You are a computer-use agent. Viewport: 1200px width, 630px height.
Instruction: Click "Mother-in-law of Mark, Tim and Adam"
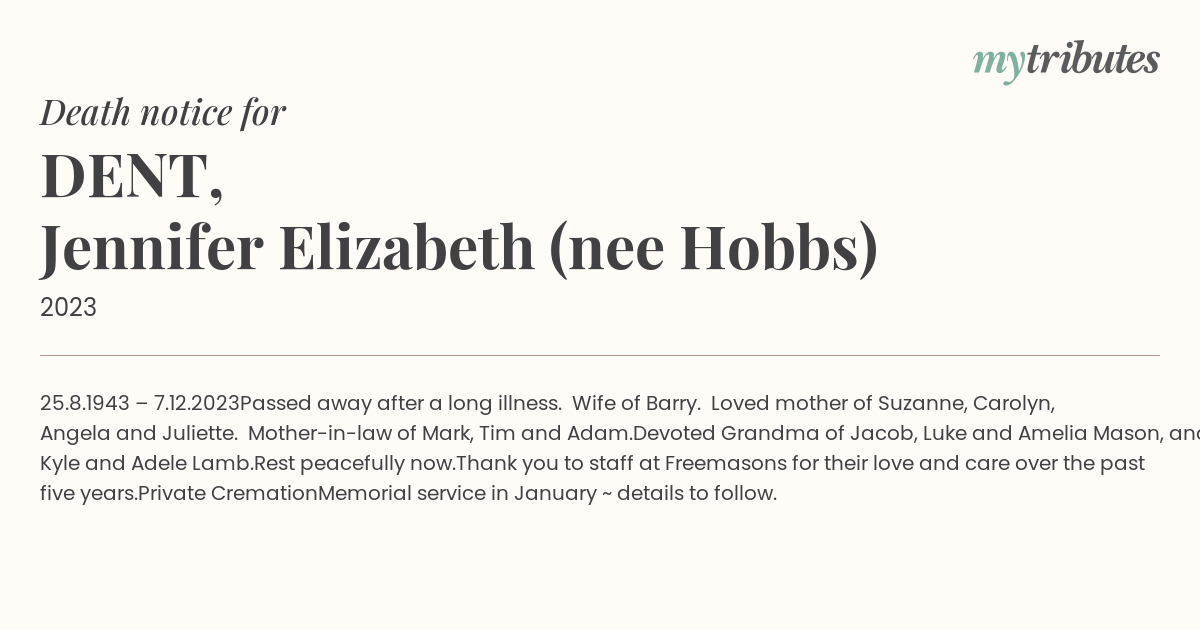point(440,434)
